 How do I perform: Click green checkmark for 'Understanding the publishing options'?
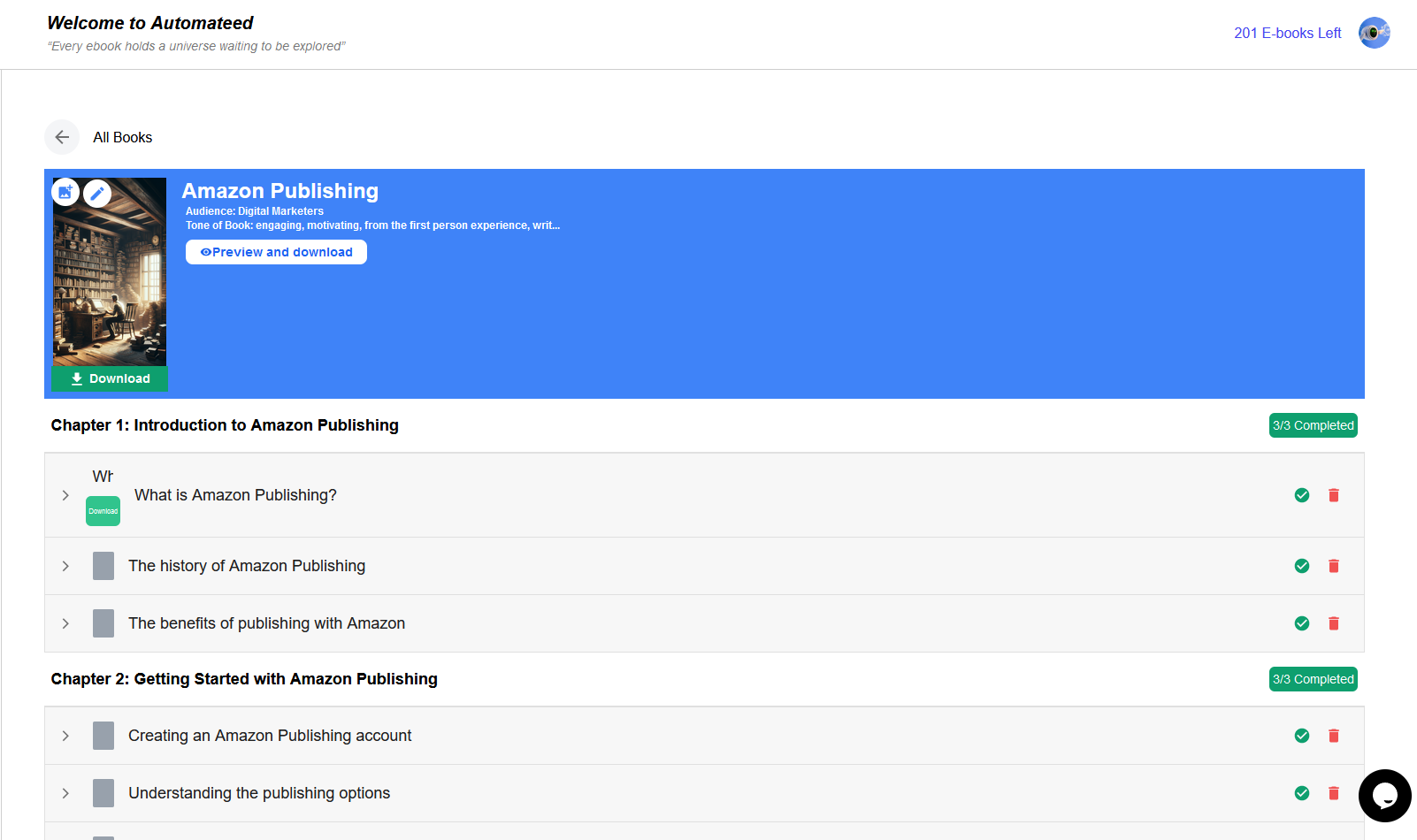click(1302, 793)
